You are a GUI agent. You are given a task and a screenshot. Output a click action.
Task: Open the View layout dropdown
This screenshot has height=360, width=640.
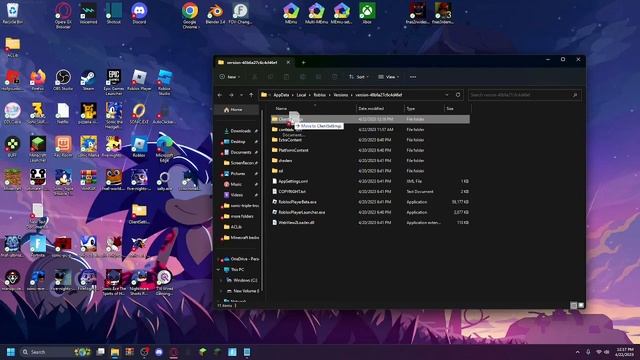tap(389, 77)
